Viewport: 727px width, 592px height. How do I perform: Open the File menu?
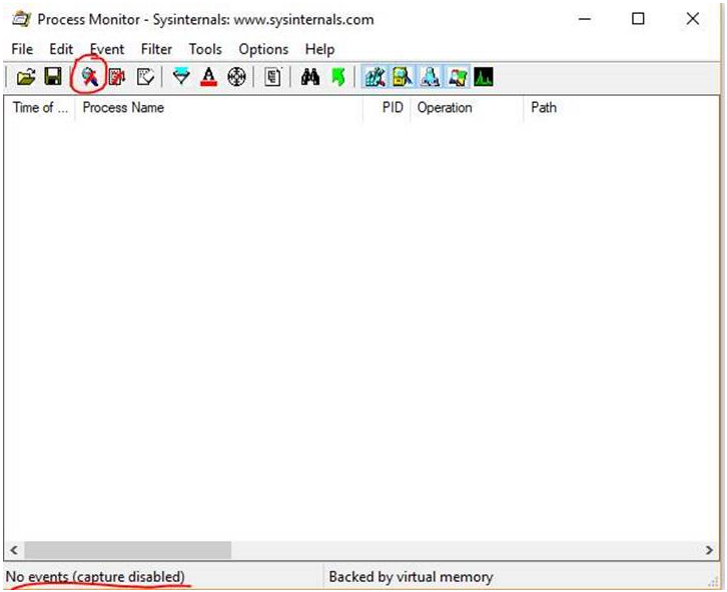click(22, 49)
